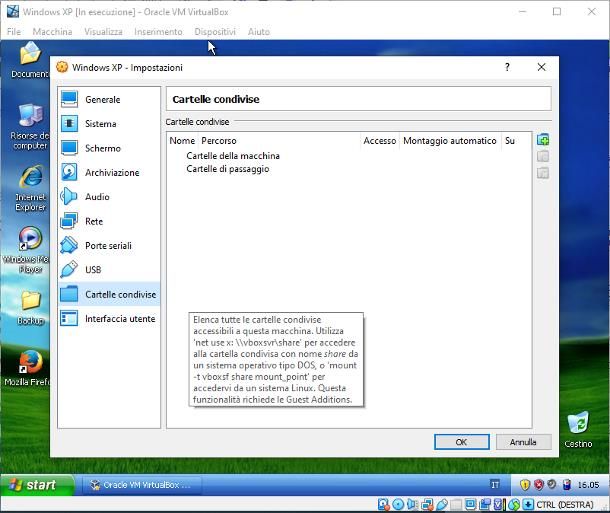Open the Visualizza menu

(103, 32)
